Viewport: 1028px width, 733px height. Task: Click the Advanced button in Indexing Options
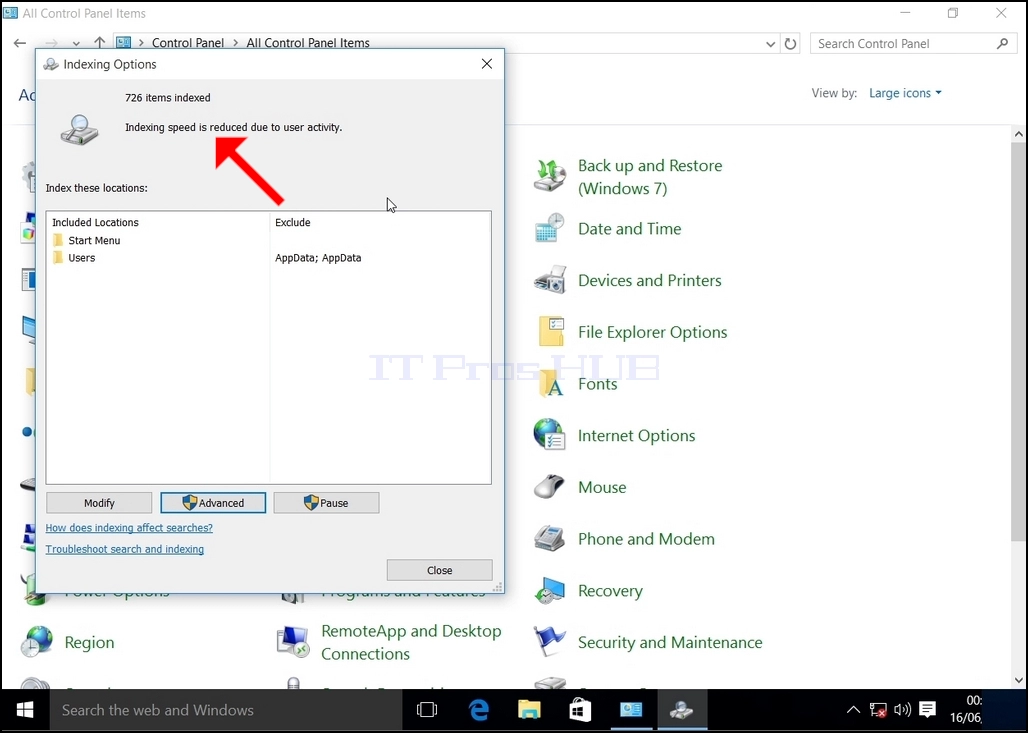[213, 503]
